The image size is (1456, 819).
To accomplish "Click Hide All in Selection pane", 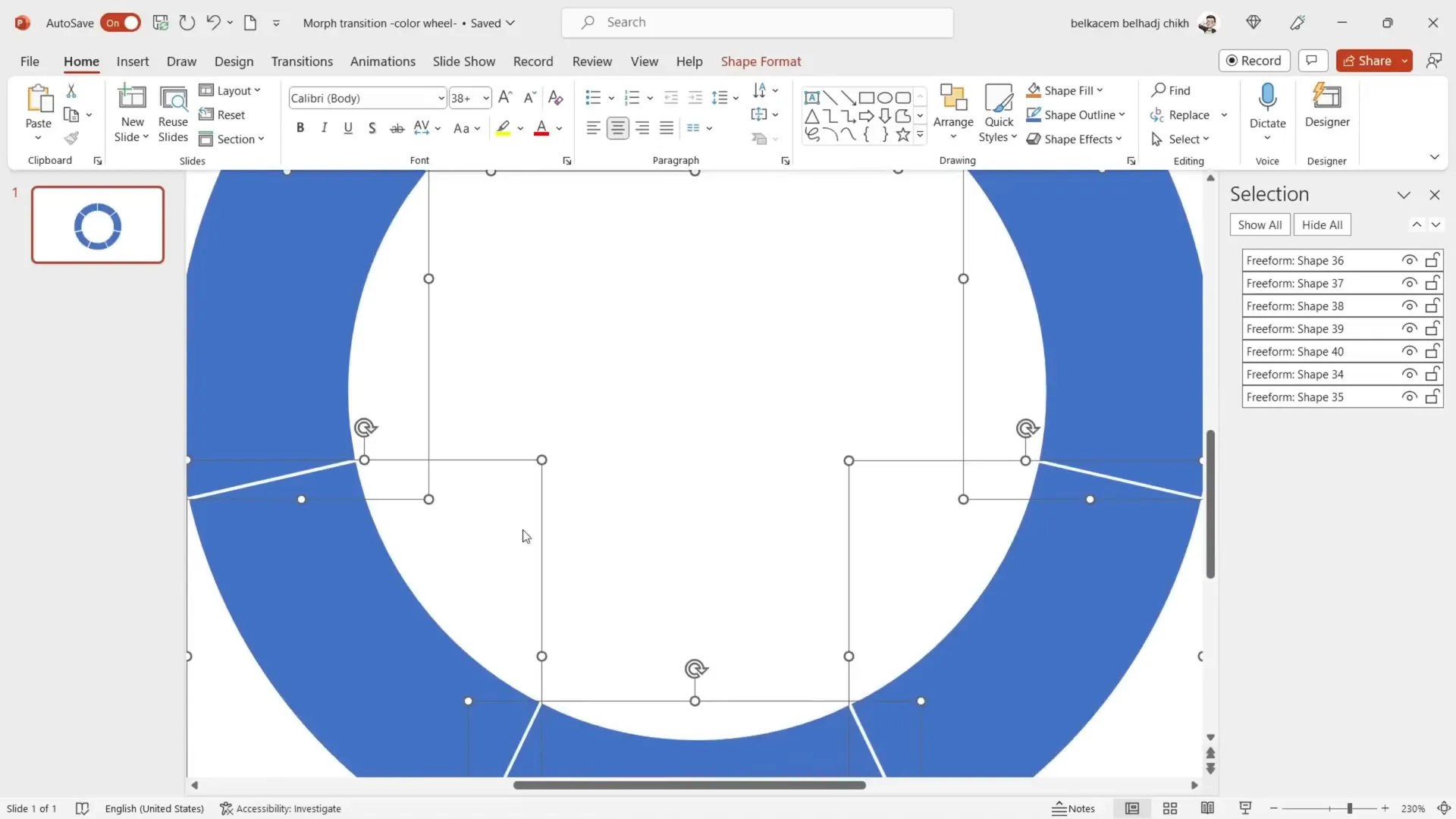I will (x=1322, y=224).
